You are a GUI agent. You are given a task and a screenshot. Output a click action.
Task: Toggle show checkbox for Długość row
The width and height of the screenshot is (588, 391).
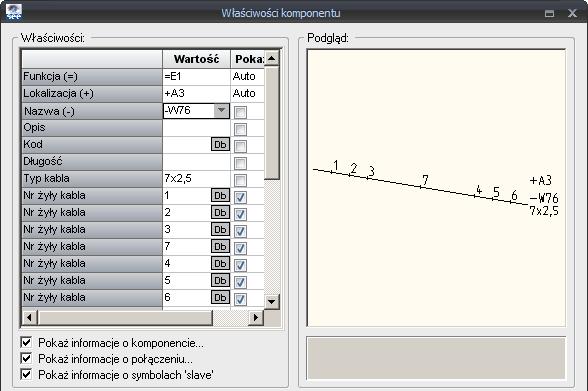(240, 163)
